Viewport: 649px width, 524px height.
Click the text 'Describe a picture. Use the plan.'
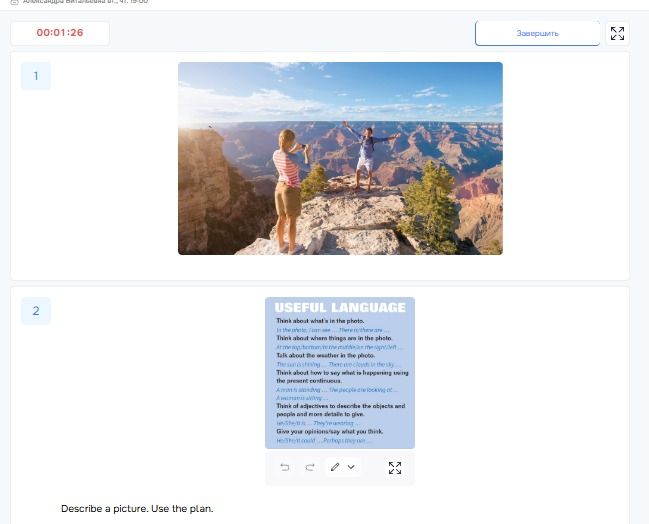pyautogui.click(x=137, y=508)
